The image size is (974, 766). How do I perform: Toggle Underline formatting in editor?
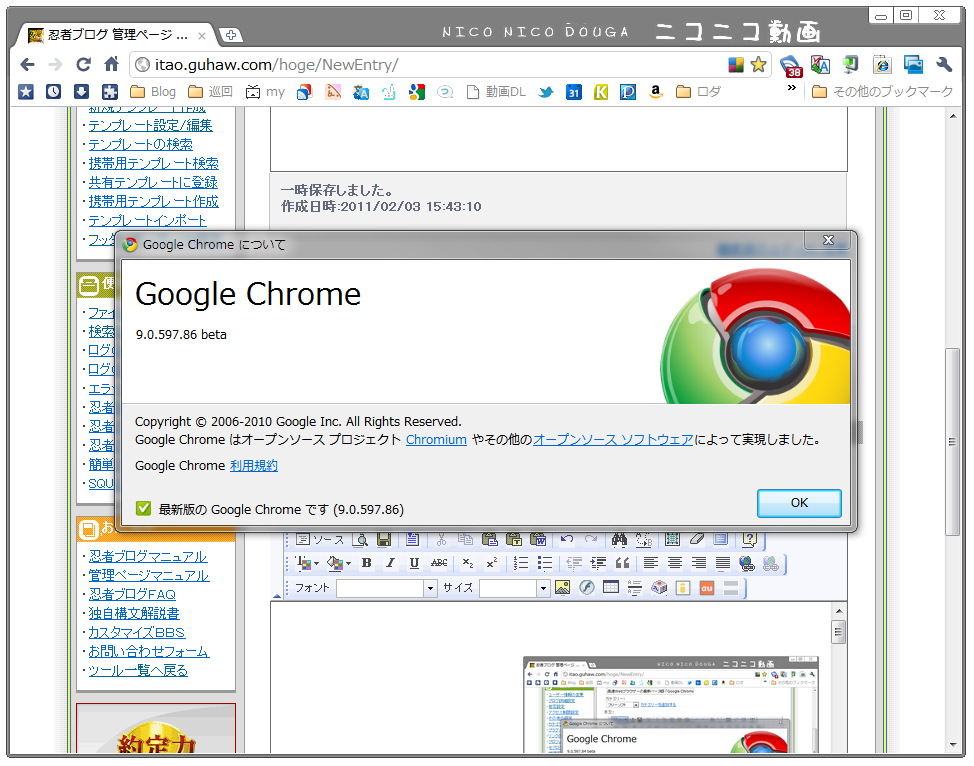(414, 563)
